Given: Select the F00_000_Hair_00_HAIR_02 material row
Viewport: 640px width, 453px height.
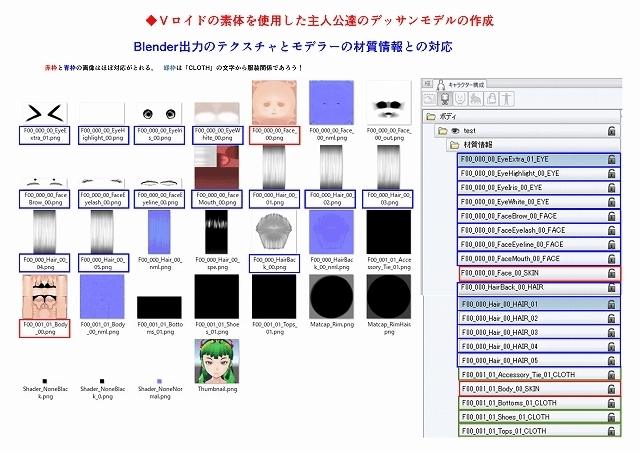Looking at the screenshot, I should (539, 318).
